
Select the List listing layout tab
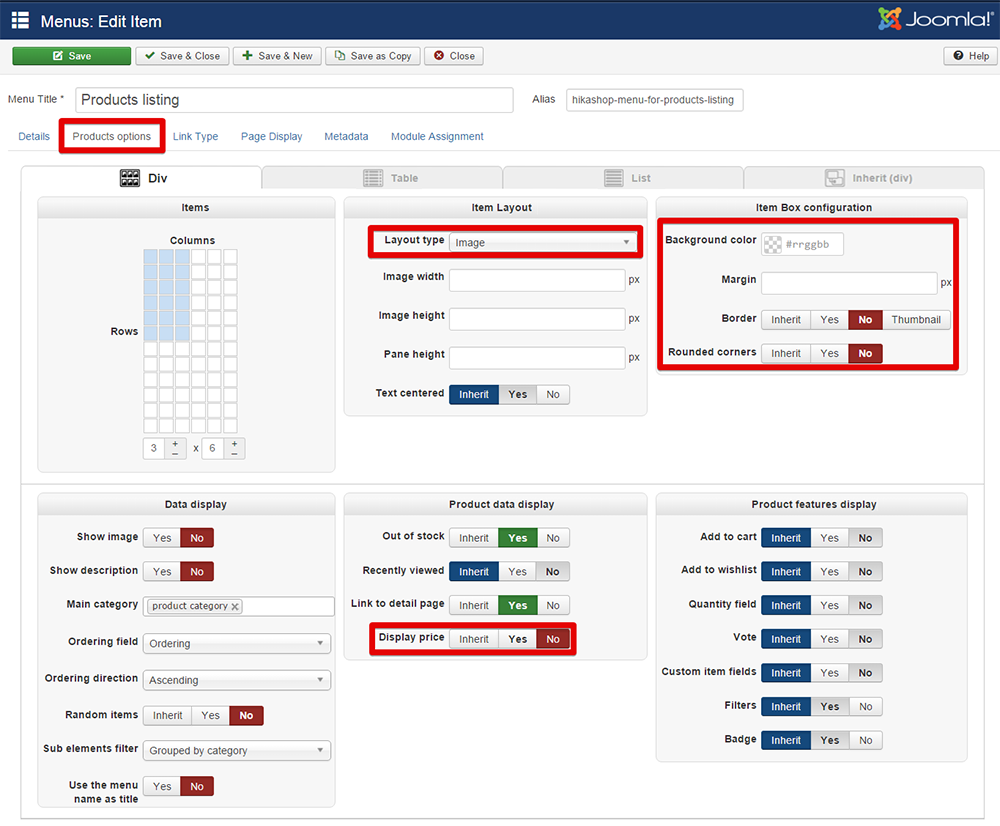pyautogui.click(x=623, y=178)
